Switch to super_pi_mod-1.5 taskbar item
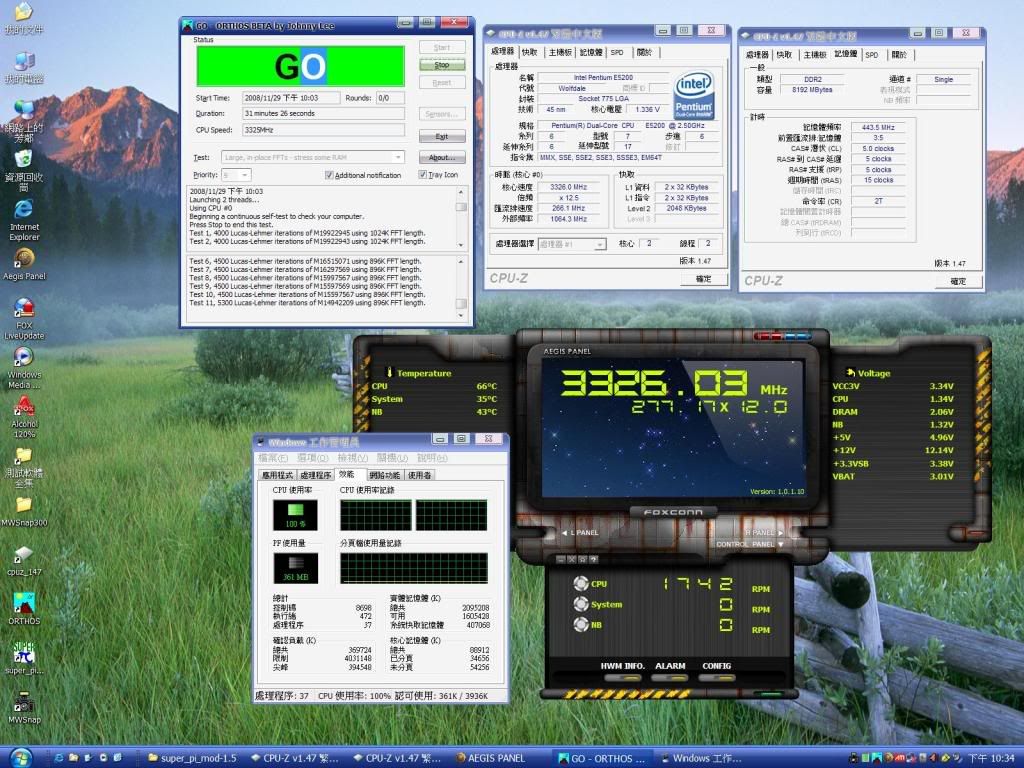This screenshot has width=1024, height=768. 192,758
